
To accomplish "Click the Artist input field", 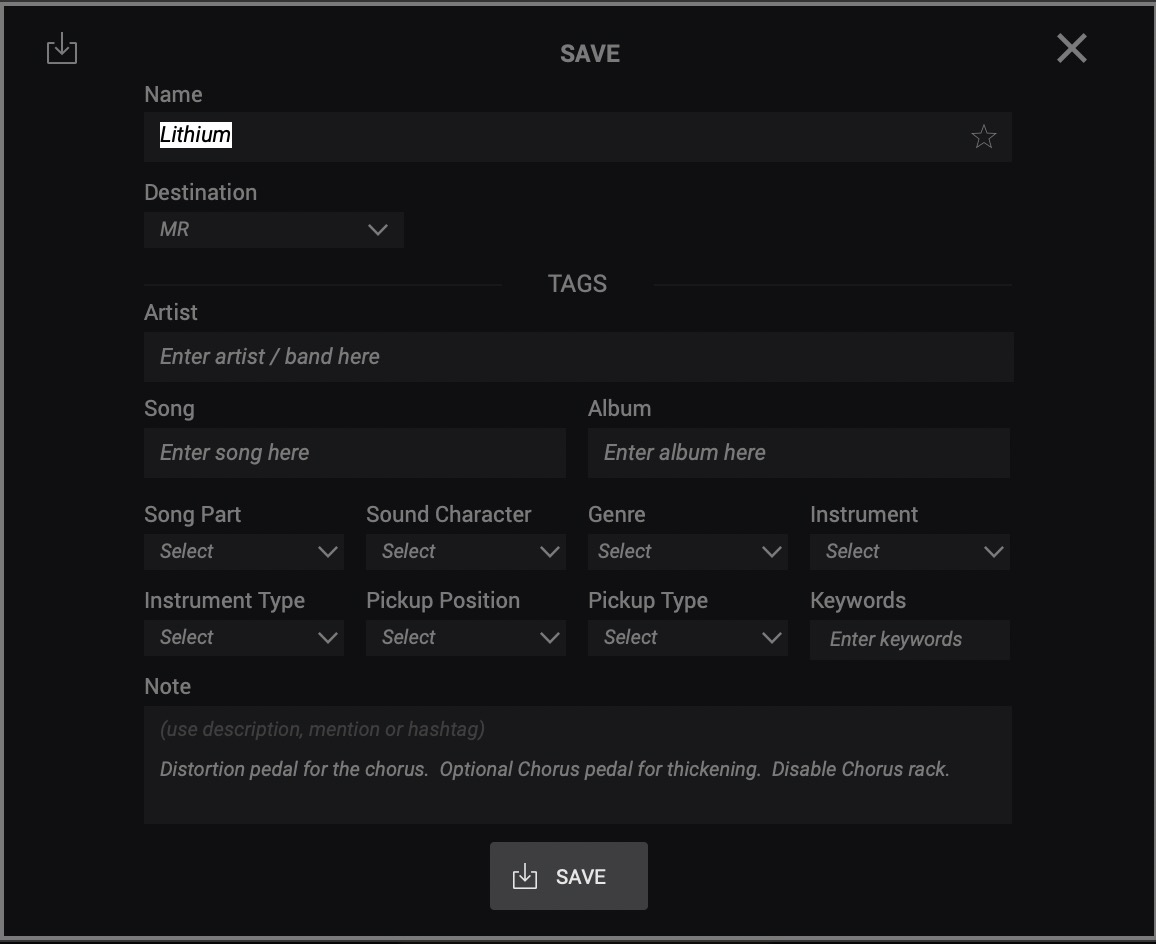I will [578, 357].
